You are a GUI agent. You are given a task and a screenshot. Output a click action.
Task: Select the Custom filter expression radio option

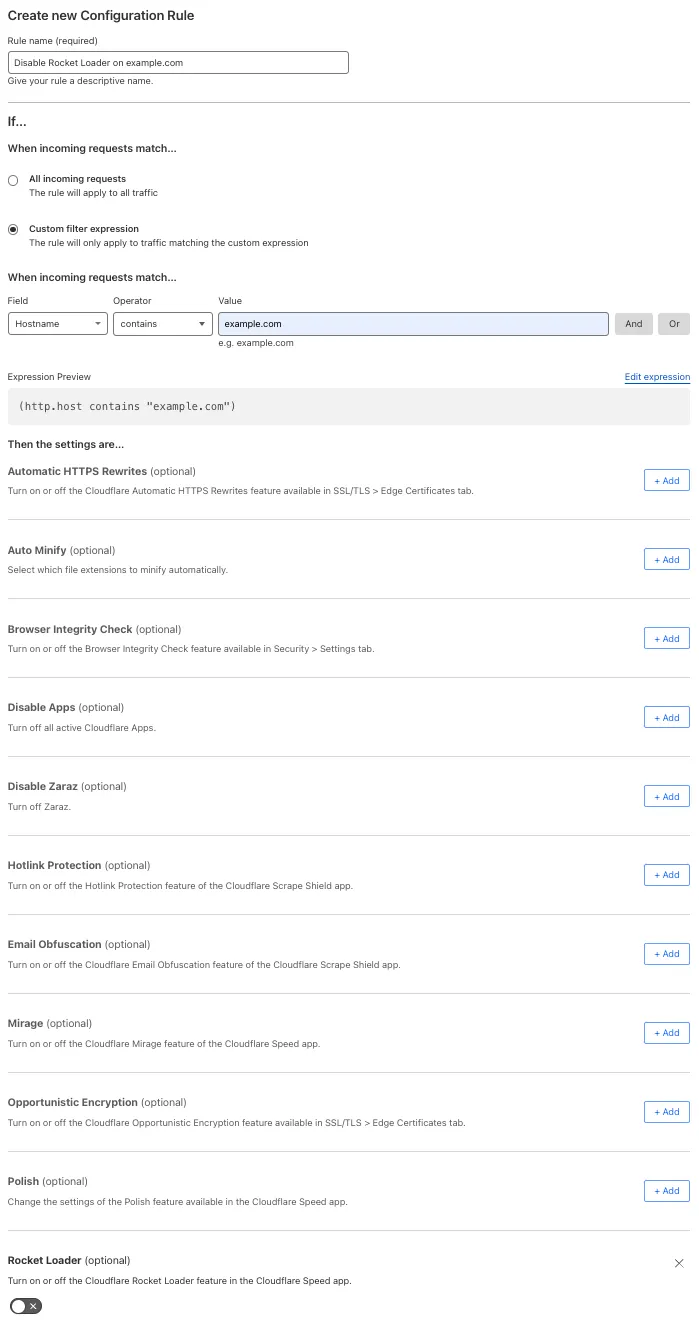(x=13, y=229)
